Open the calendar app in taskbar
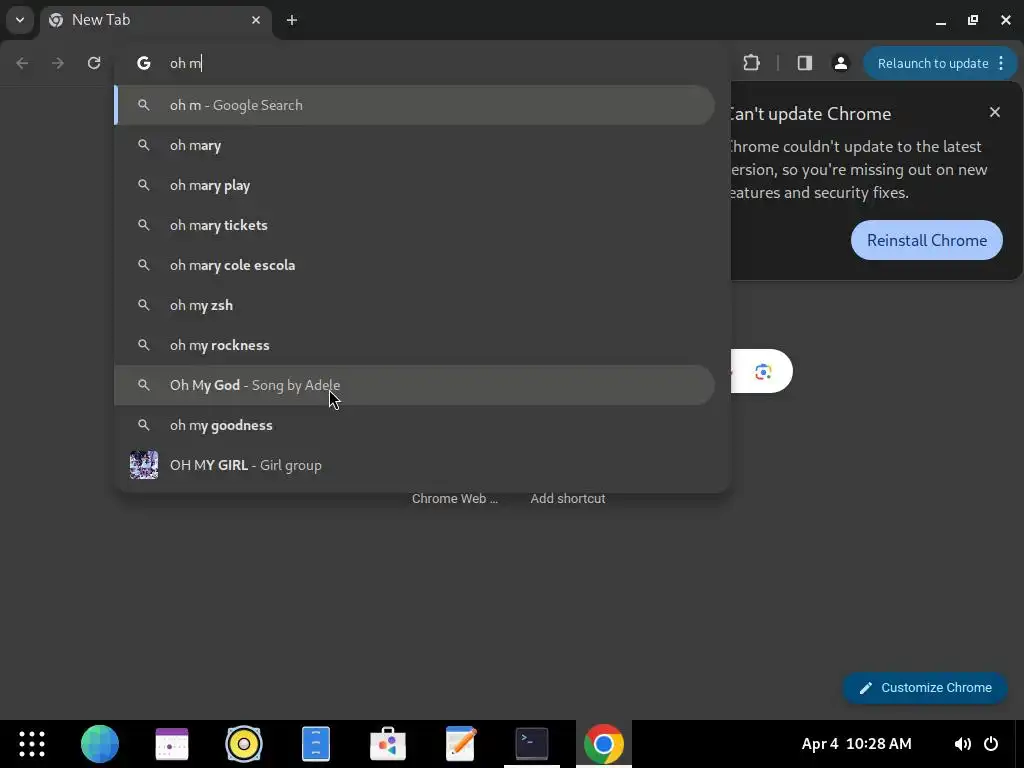 coord(172,744)
